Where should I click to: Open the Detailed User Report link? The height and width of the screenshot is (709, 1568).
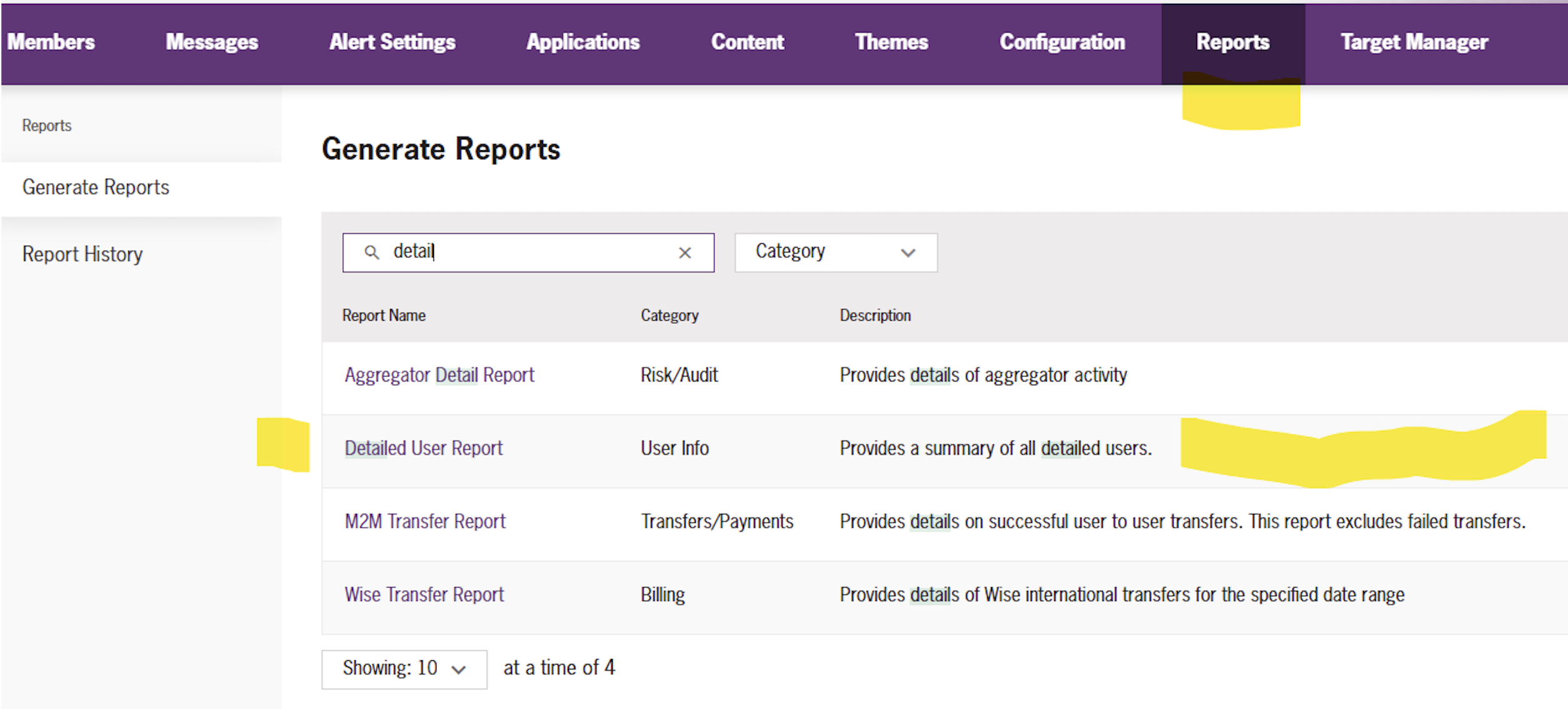[423, 448]
